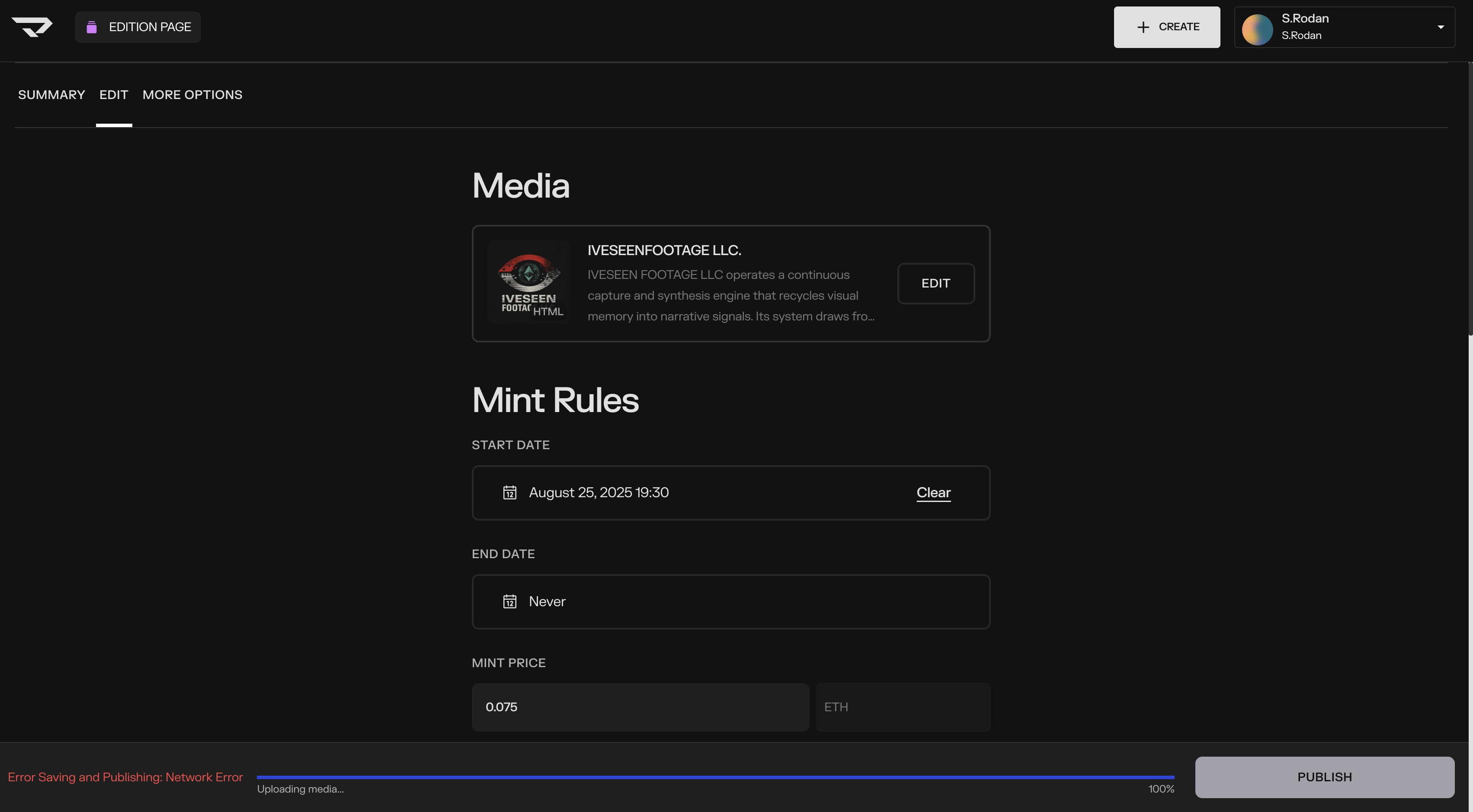Click the ETH currency field
Image resolution: width=1473 pixels, height=812 pixels.
tap(902, 707)
